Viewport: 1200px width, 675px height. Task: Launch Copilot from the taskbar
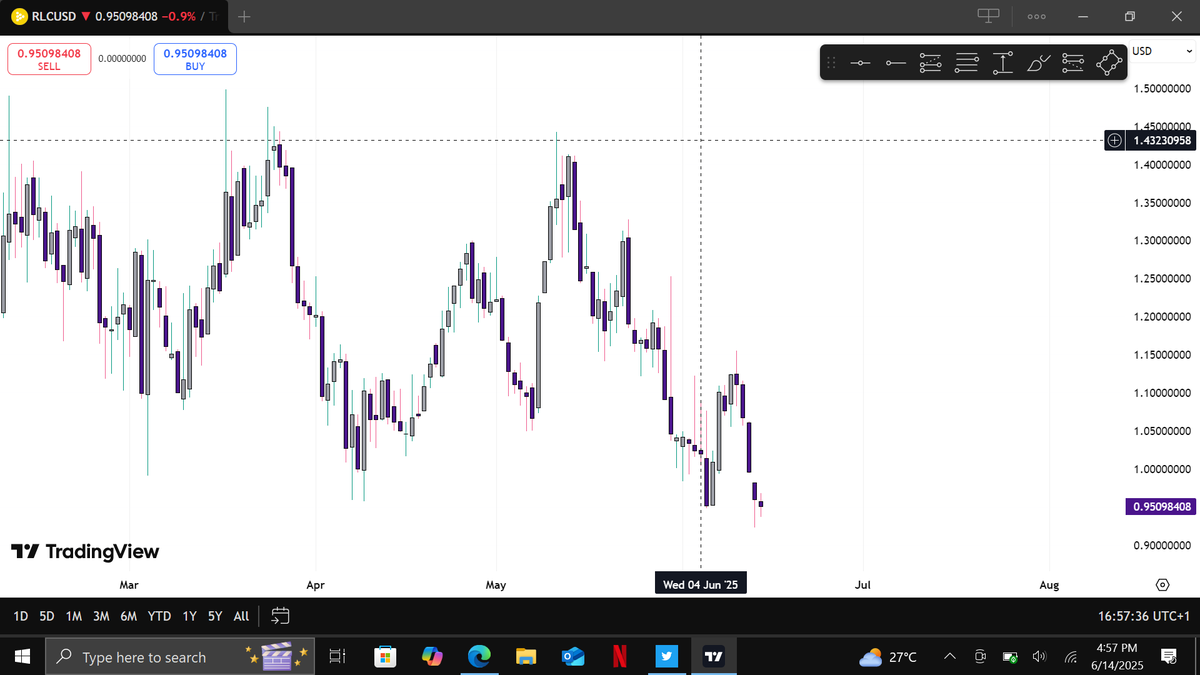(x=432, y=657)
